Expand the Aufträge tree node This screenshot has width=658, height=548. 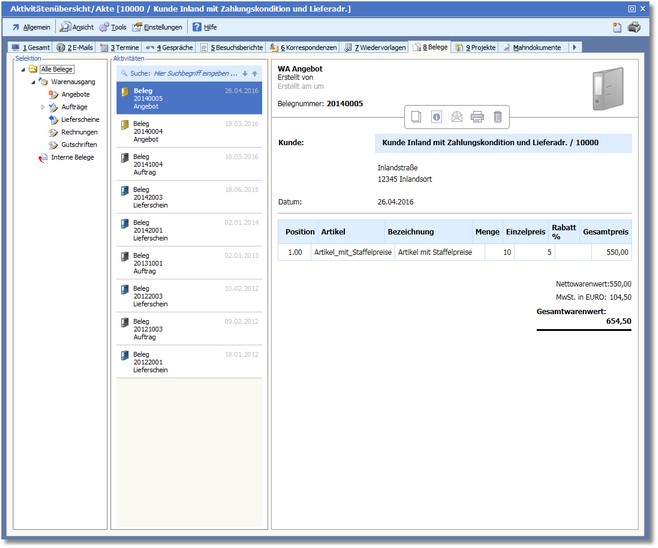[x=43, y=106]
